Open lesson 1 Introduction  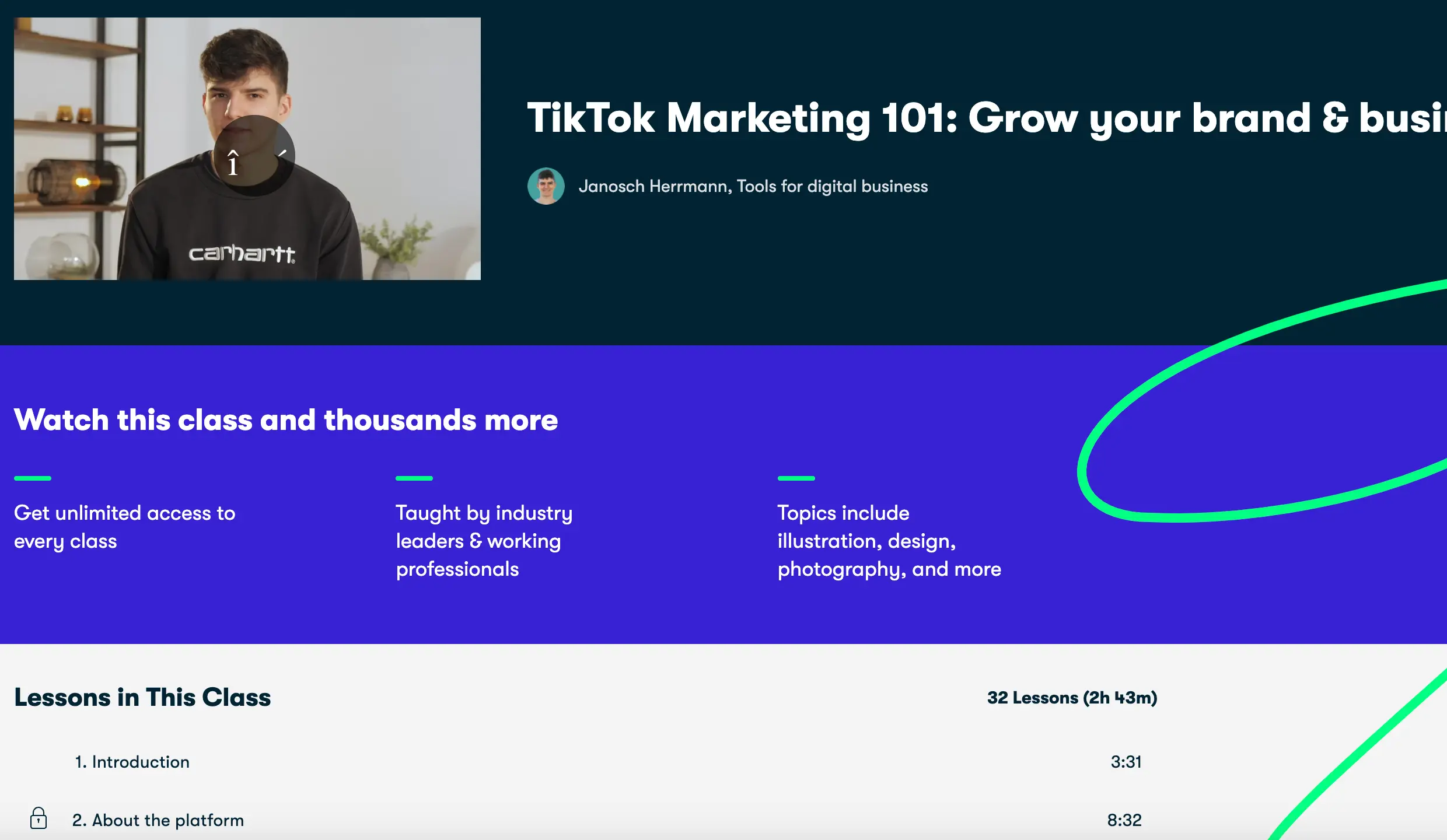tap(132, 762)
